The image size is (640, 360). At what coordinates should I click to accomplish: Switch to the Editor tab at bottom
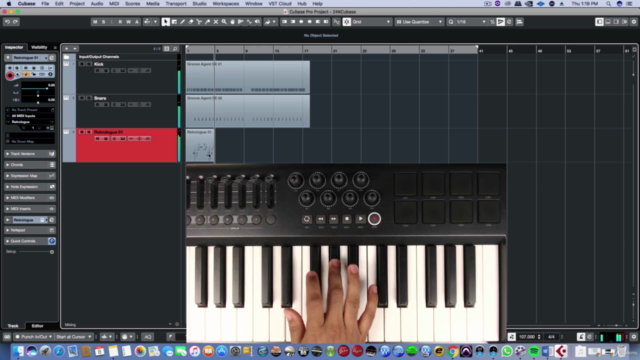click(38, 326)
